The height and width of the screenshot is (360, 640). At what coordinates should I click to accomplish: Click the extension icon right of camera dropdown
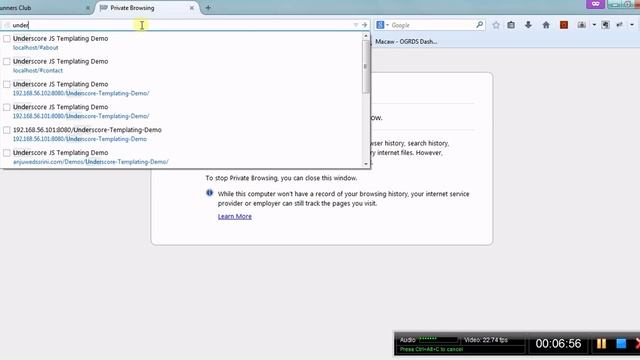(605, 25)
